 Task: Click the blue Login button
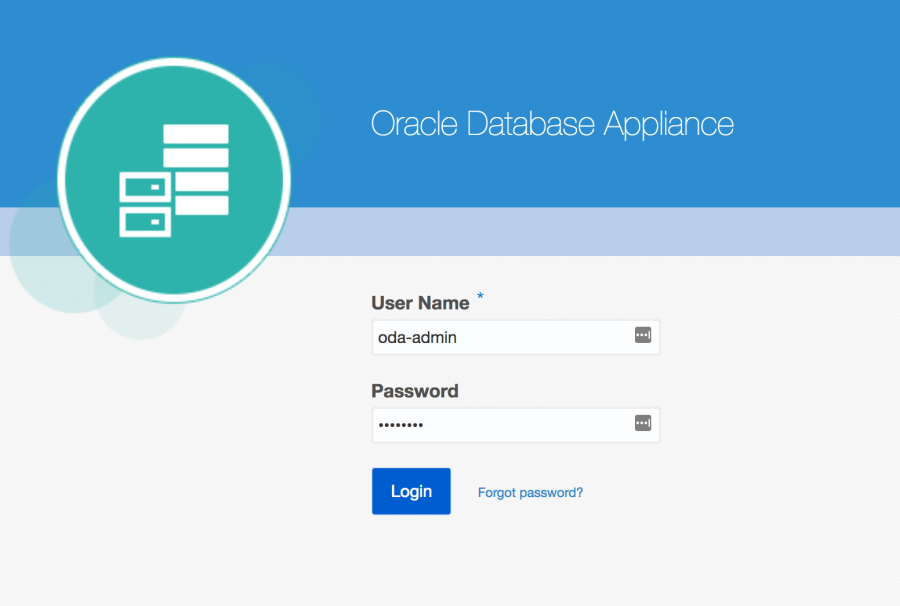point(411,491)
